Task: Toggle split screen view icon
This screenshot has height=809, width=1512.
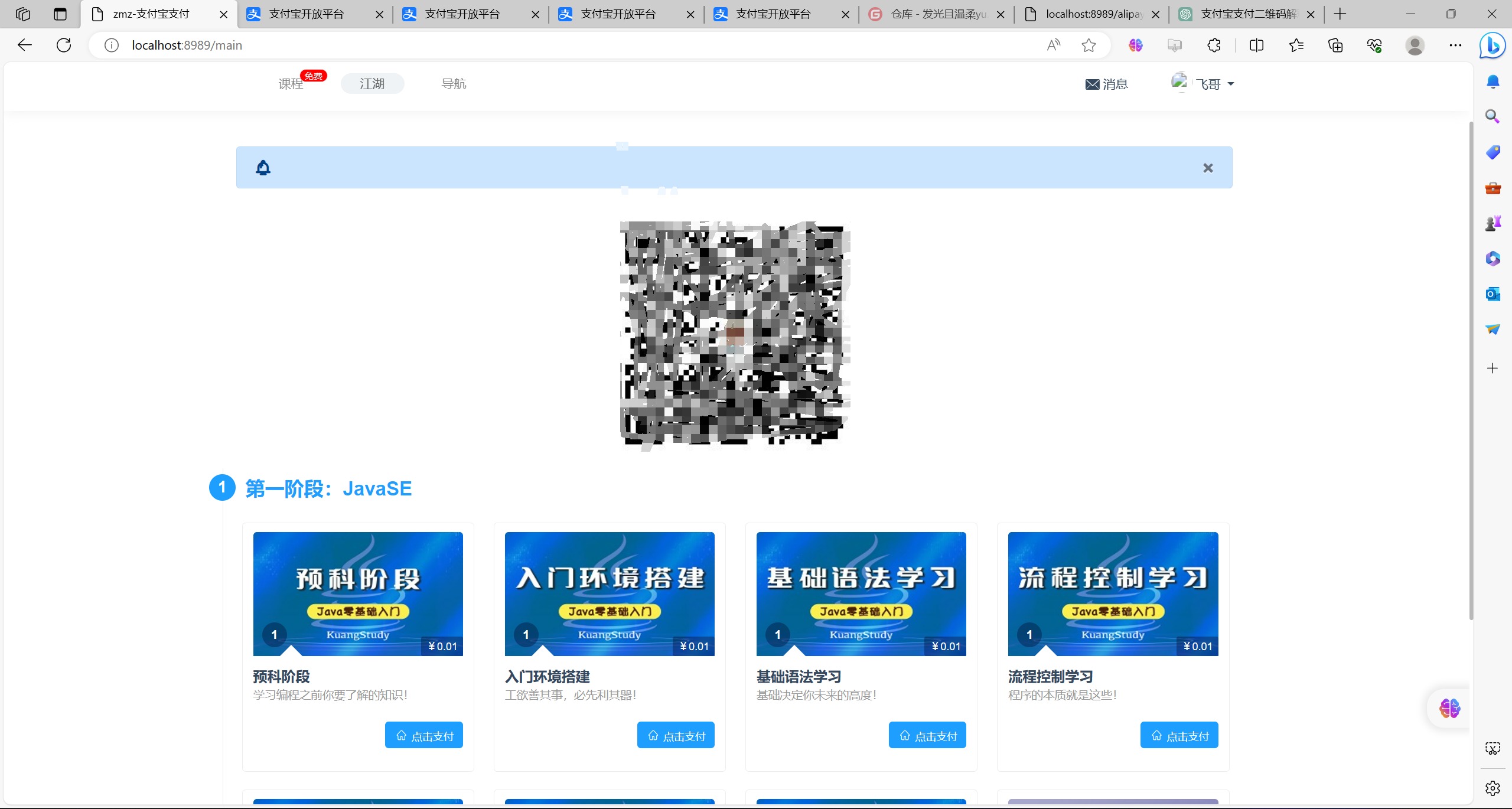Action: coord(1256,45)
